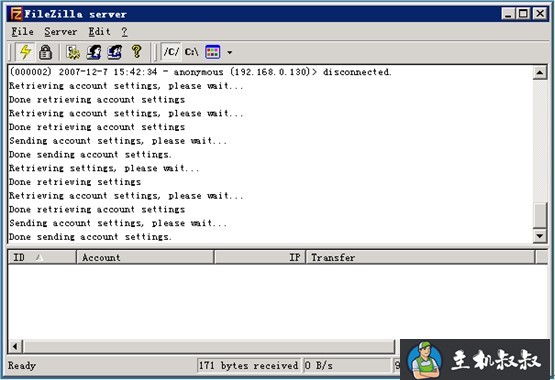Open the Users editor icon
Viewport: 555px width, 380px height.
click(94, 52)
